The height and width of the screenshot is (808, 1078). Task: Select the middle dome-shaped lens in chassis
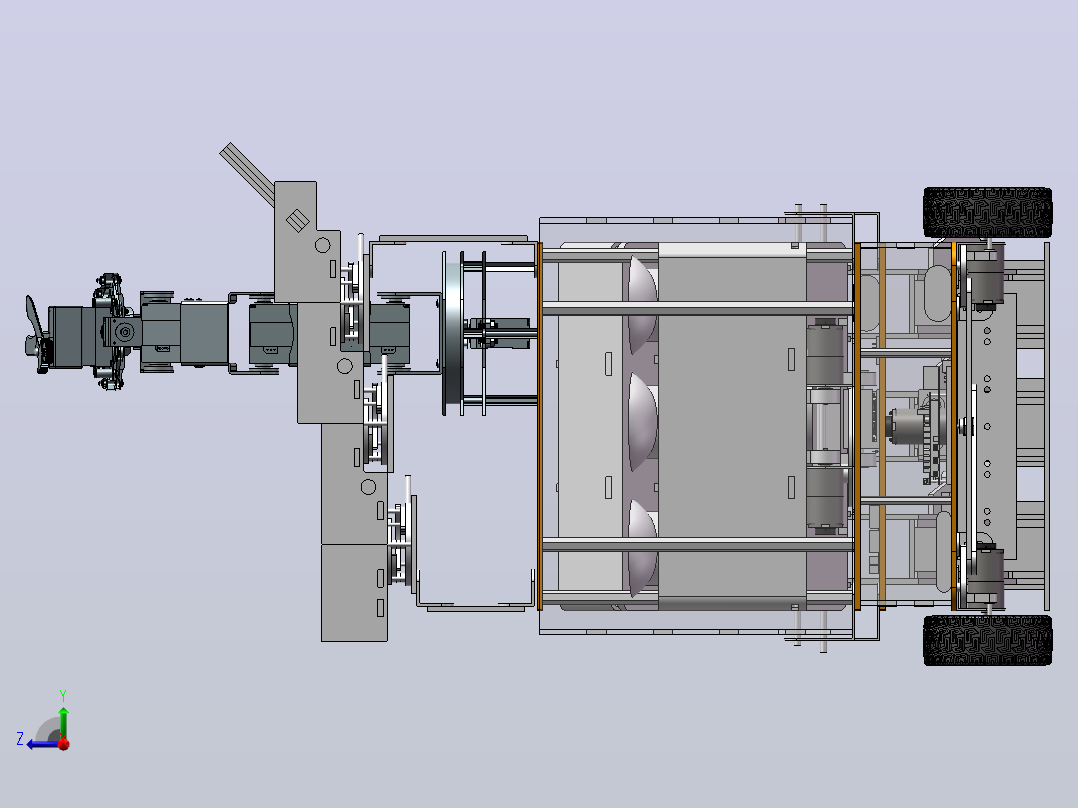coord(643,422)
